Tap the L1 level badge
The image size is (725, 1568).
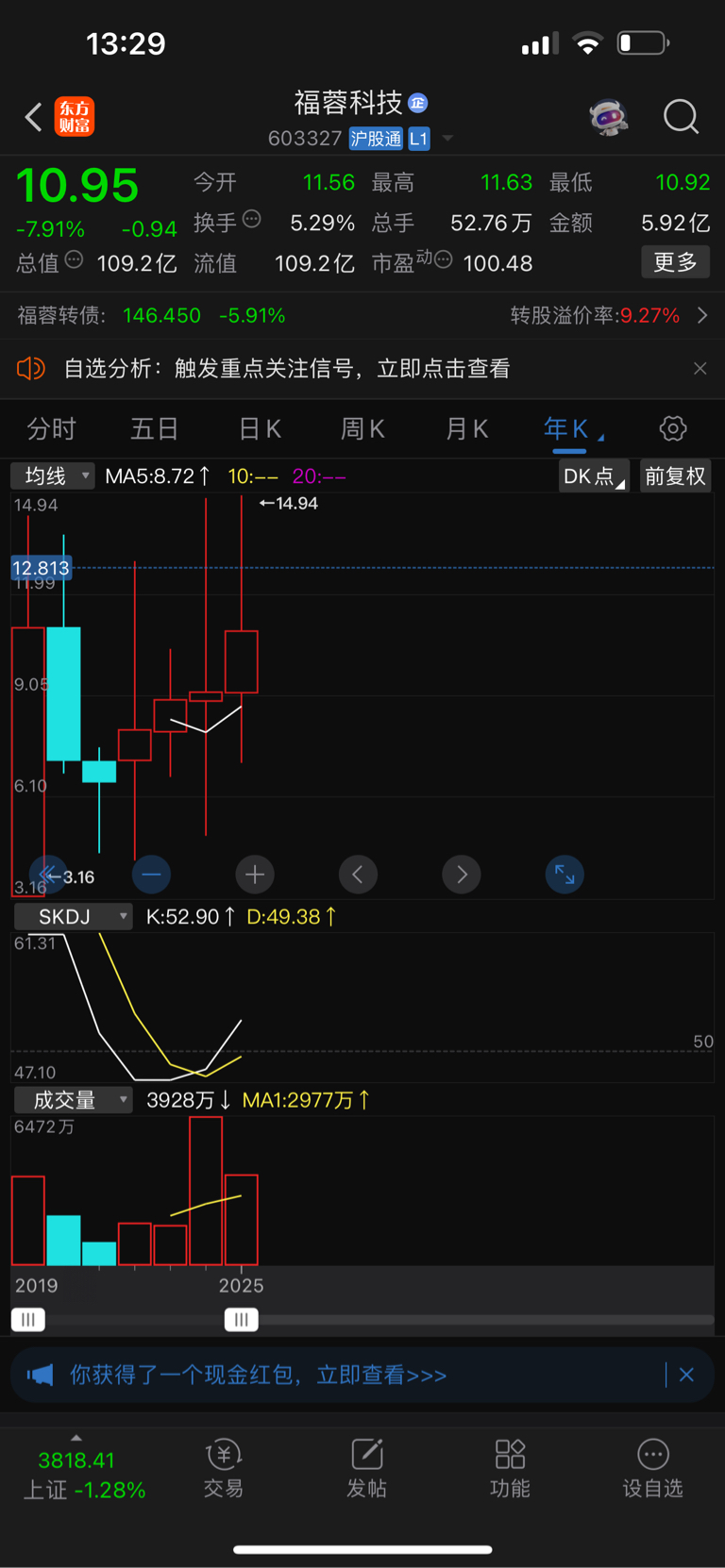(x=418, y=139)
